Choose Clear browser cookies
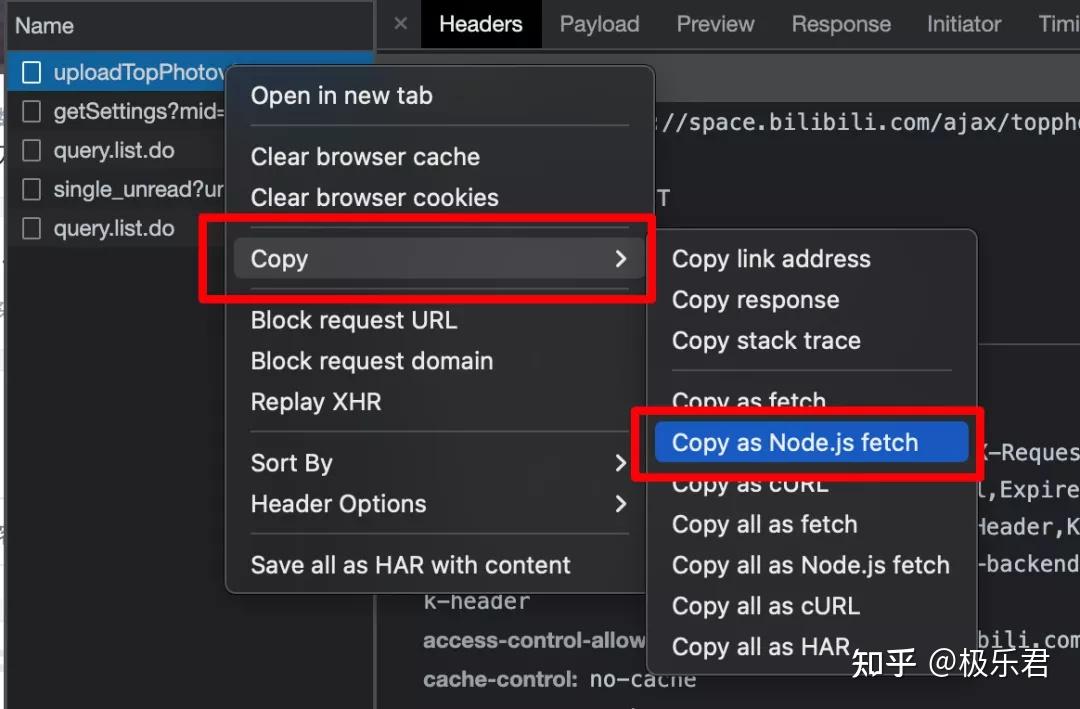Screen dimensions: 1080x709 coord(374,198)
